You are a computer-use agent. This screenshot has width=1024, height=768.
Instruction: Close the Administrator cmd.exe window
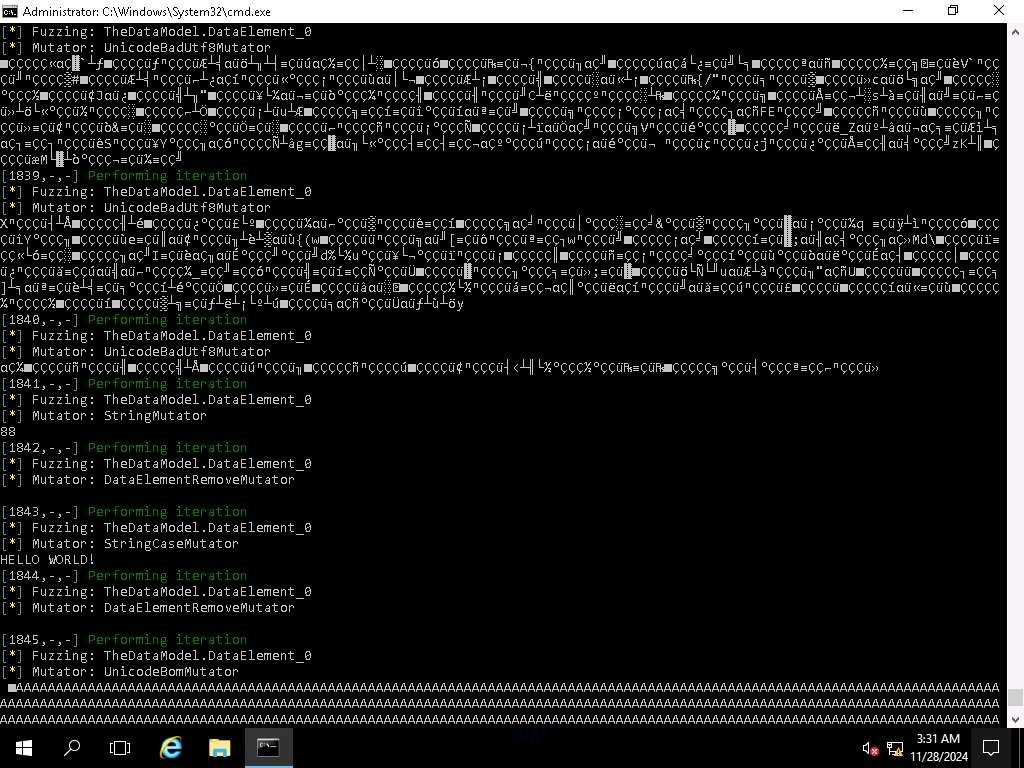click(999, 11)
